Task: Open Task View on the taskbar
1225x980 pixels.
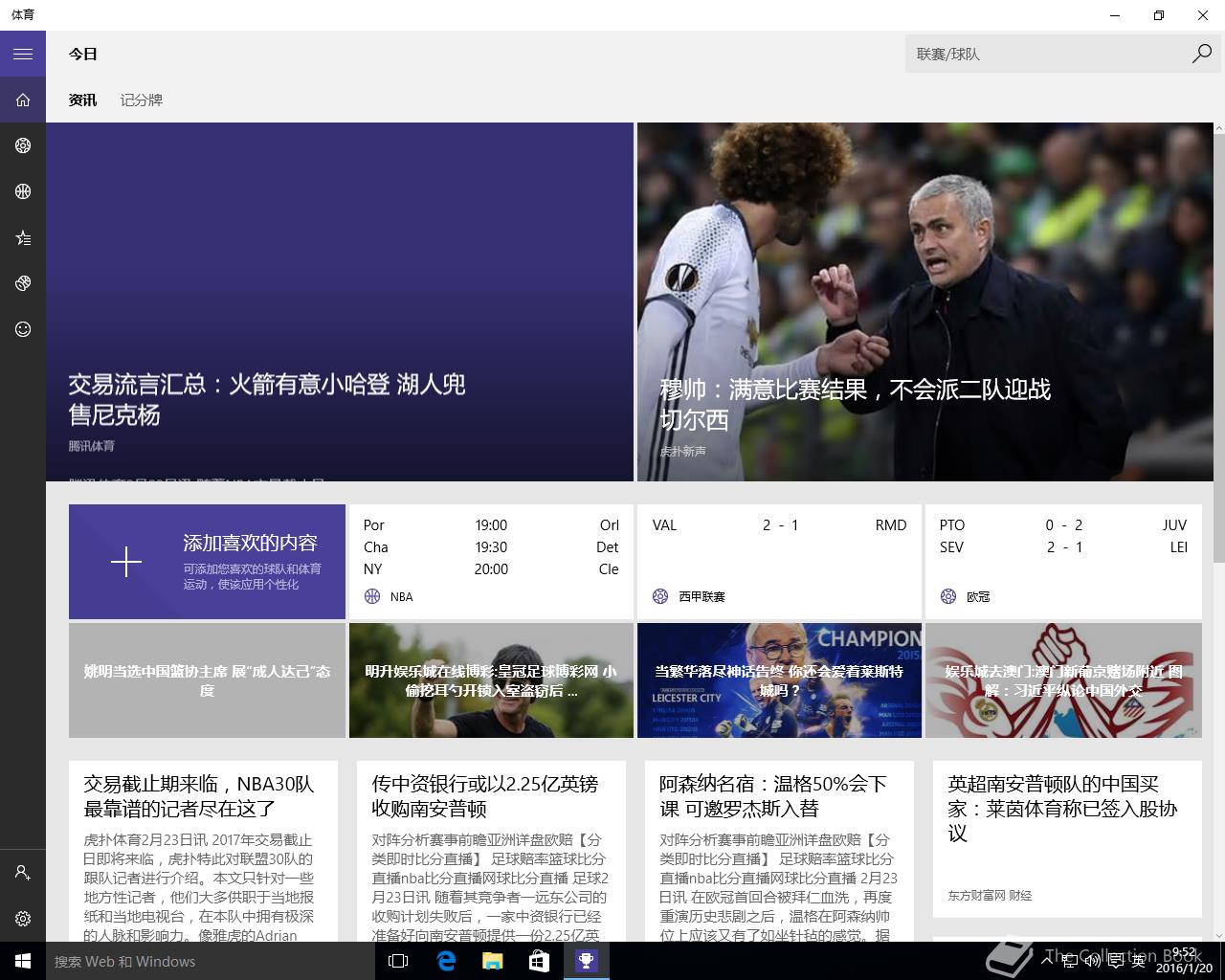Action: [x=398, y=961]
